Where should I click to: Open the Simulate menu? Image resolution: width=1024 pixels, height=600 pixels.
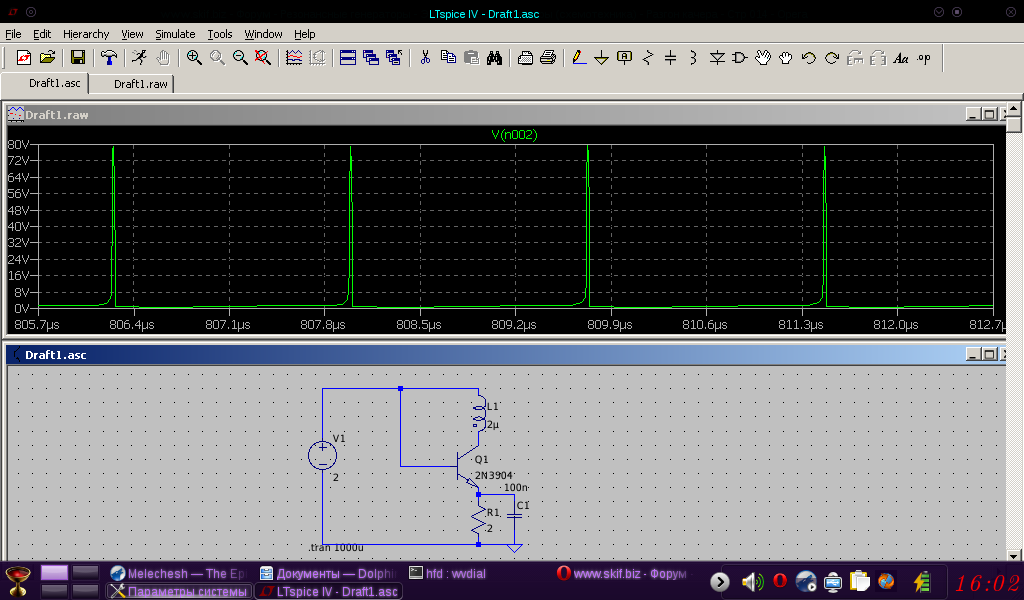point(175,34)
